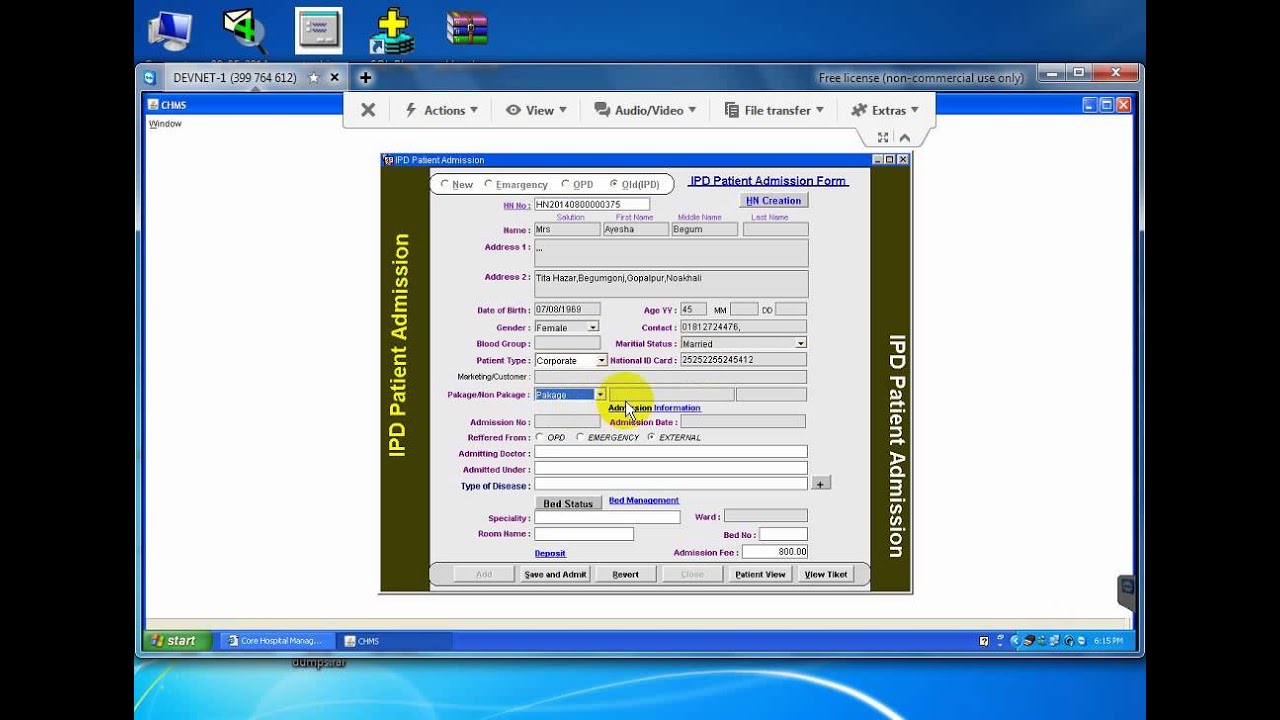Open the Window menu in CHMS
Image resolution: width=1280 pixels, height=720 pixels.
tap(165, 124)
